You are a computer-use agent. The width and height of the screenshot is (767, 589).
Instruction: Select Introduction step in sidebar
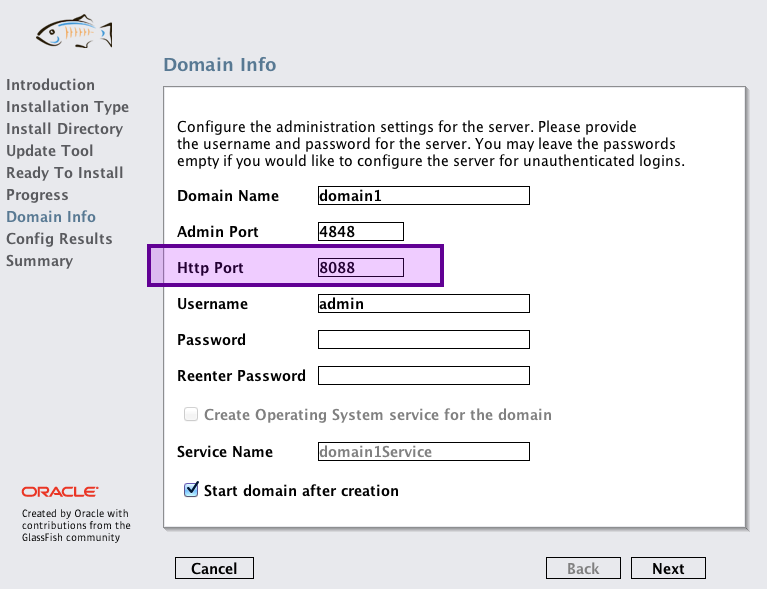pyautogui.click(x=50, y=85)
